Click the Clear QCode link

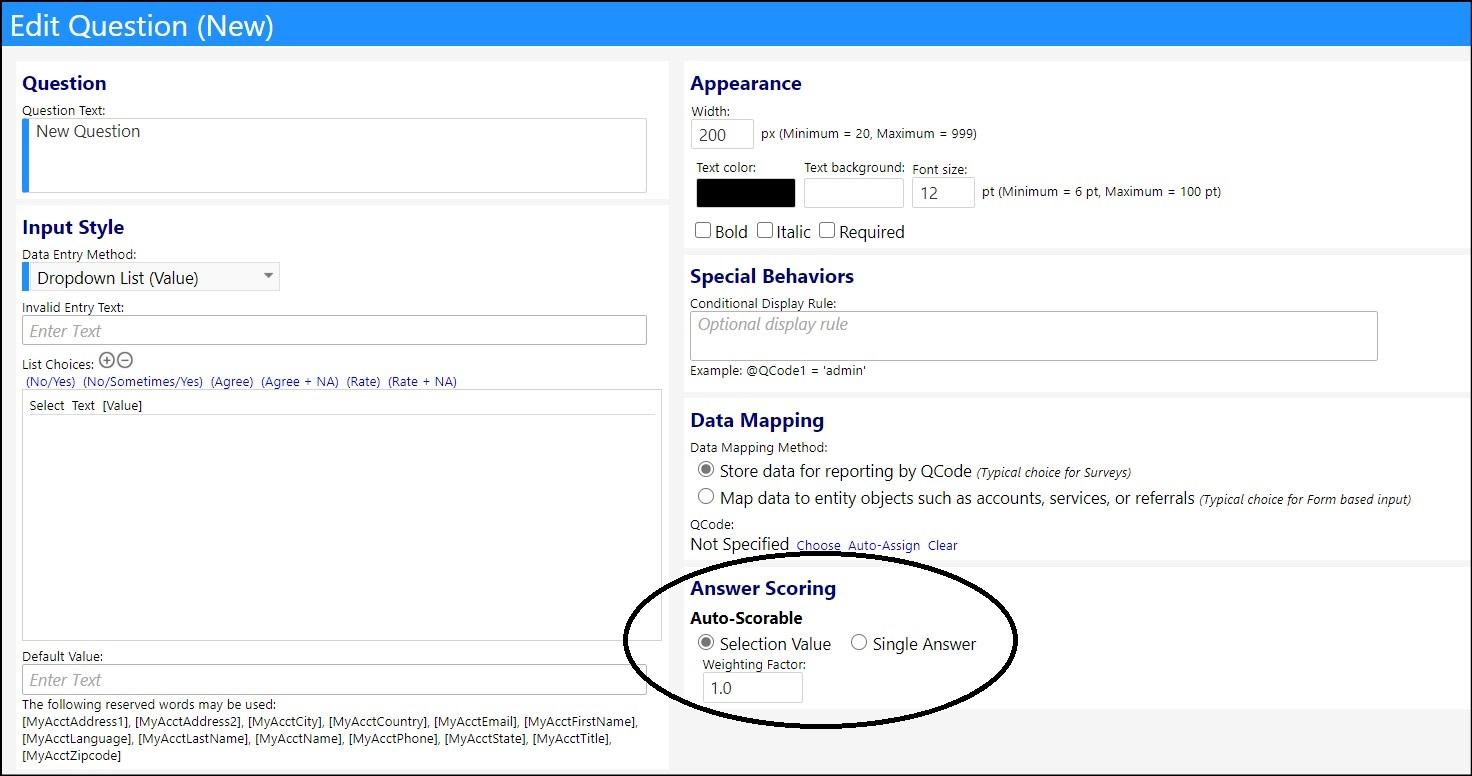[943, 546]
